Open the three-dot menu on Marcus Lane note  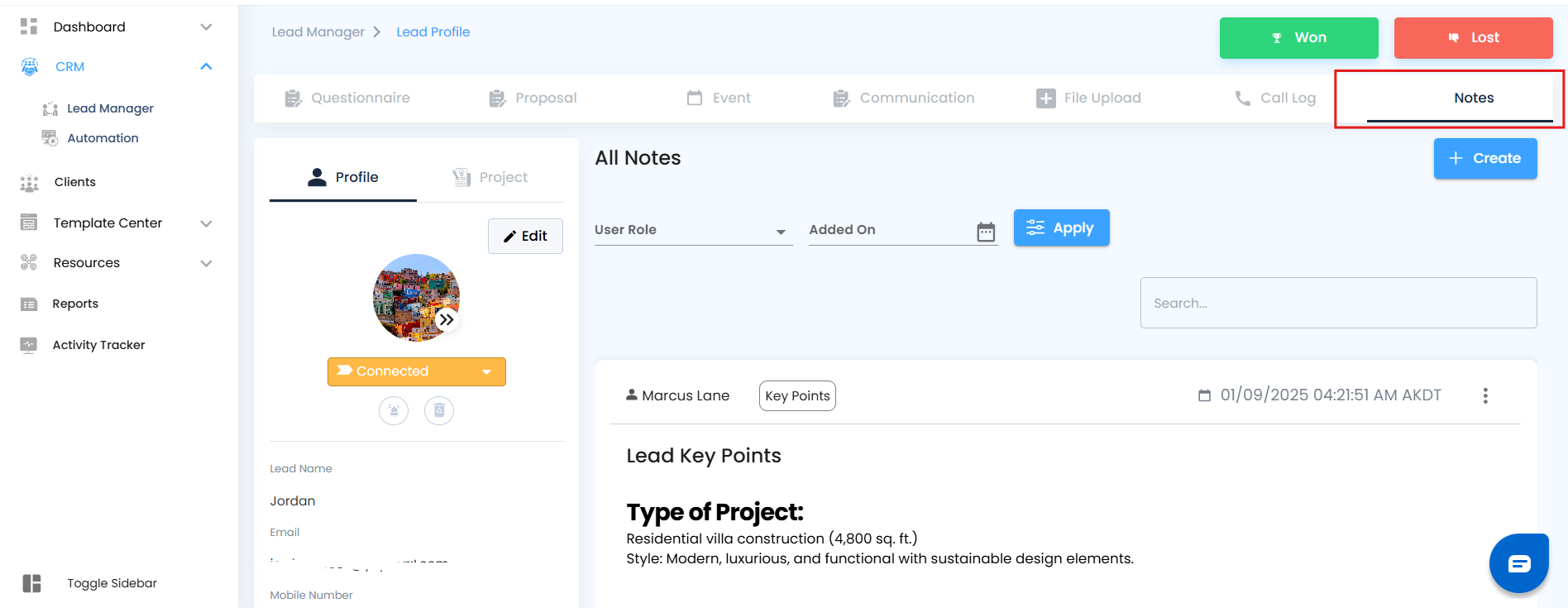point(1485,395)
